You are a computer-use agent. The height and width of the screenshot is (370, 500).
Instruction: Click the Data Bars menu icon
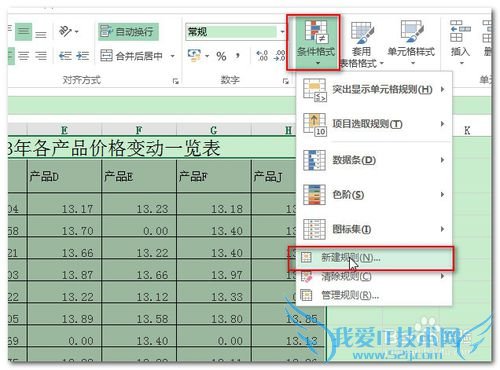click(x=314, y=160)
